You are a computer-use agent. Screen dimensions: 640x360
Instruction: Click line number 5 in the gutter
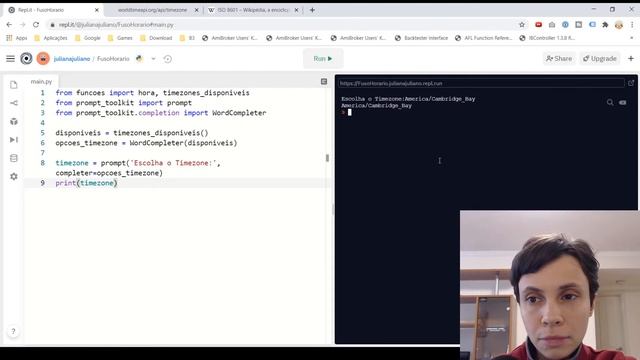(42, 133)
